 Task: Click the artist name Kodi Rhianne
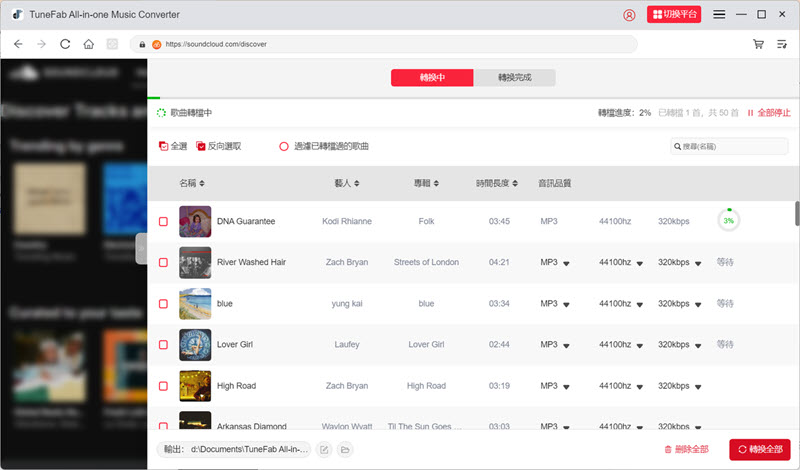click(x=347, y=221)
